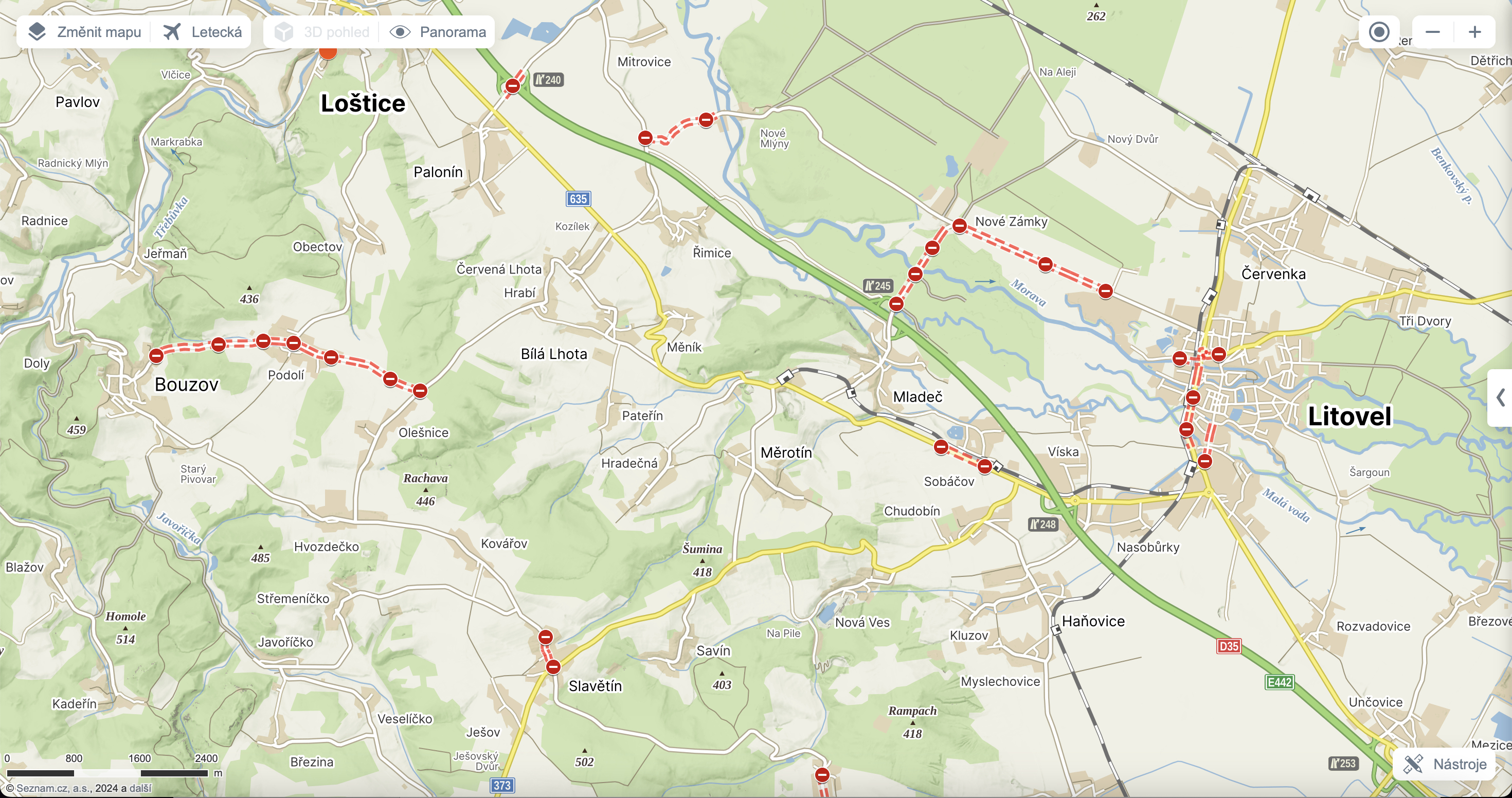This screenshot has height=798, width=1512.
Task: Select the Letecká airplane icon
Action: pos(173,32)
